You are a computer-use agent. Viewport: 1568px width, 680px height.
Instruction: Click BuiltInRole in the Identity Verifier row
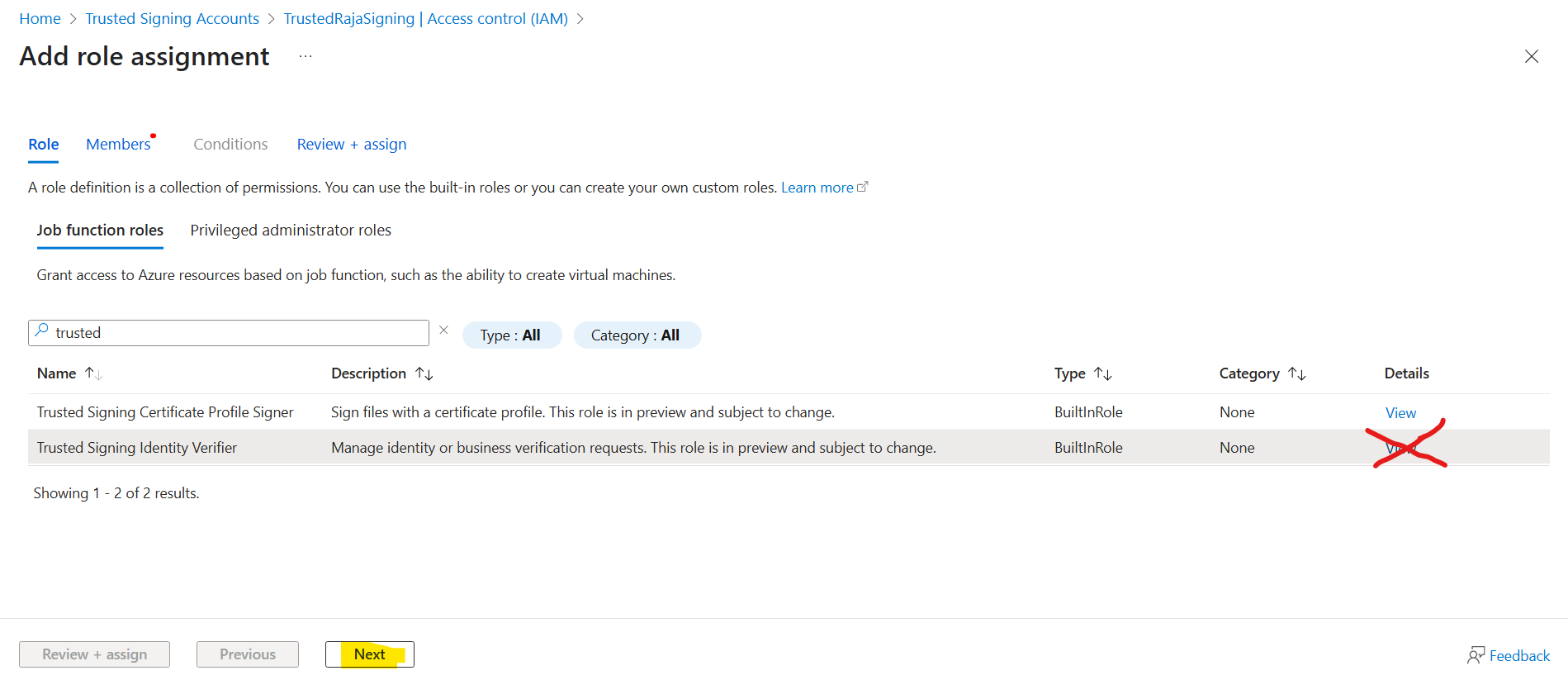click(x=1088, y=448)
